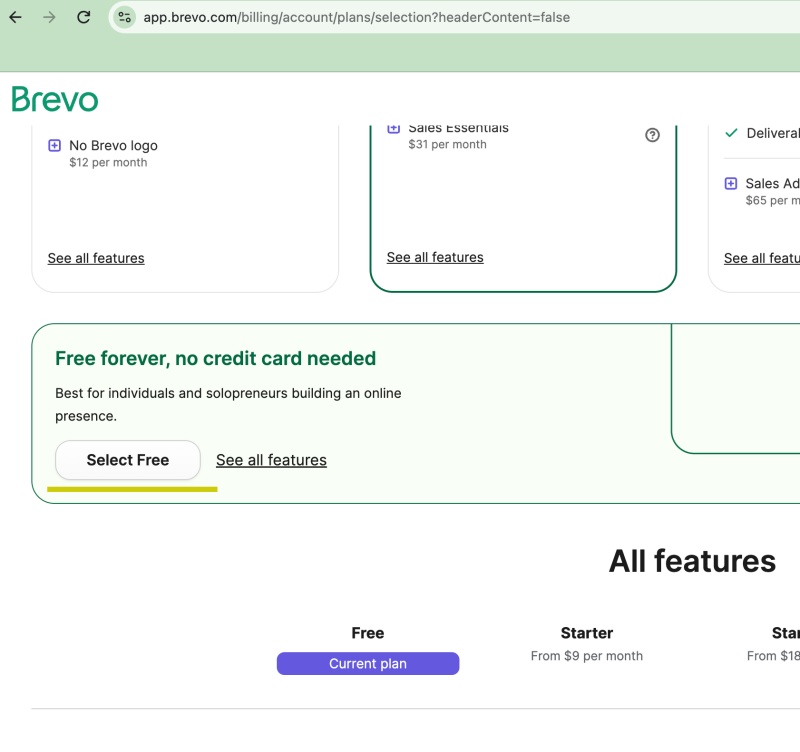Click the 'No Brevo logo' add-on text

tap(113, 145)
